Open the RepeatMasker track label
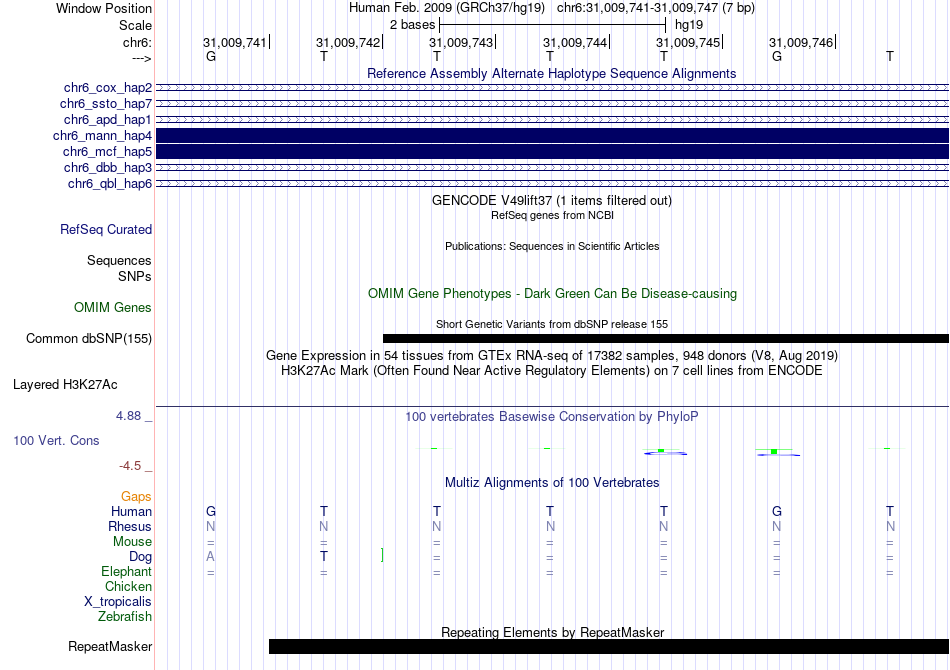This screenshot has height=670, width=950. pyautogui.click(x=110, y=647)
